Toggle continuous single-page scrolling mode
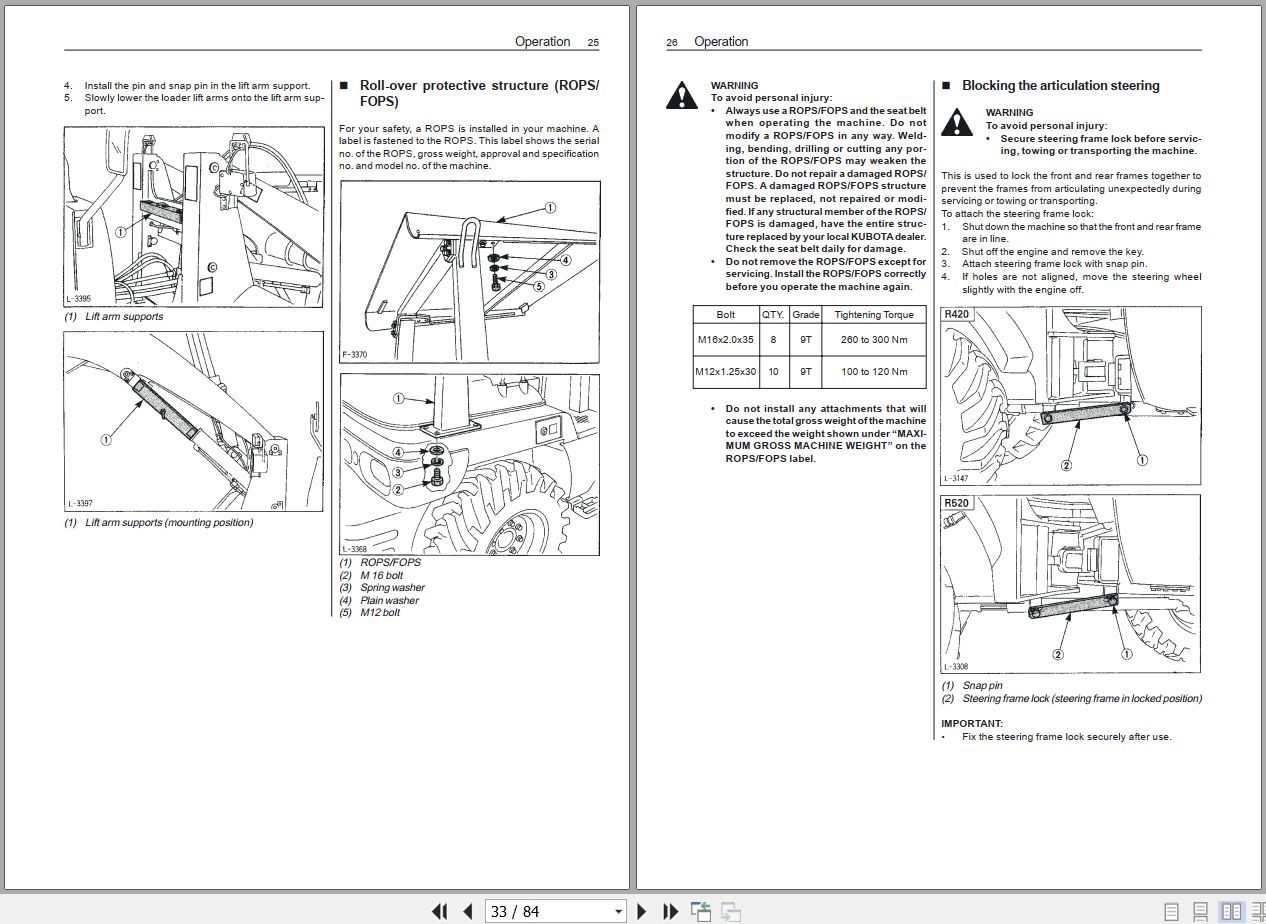The width and height of the screenshot is (1266, 924). 1200,910
